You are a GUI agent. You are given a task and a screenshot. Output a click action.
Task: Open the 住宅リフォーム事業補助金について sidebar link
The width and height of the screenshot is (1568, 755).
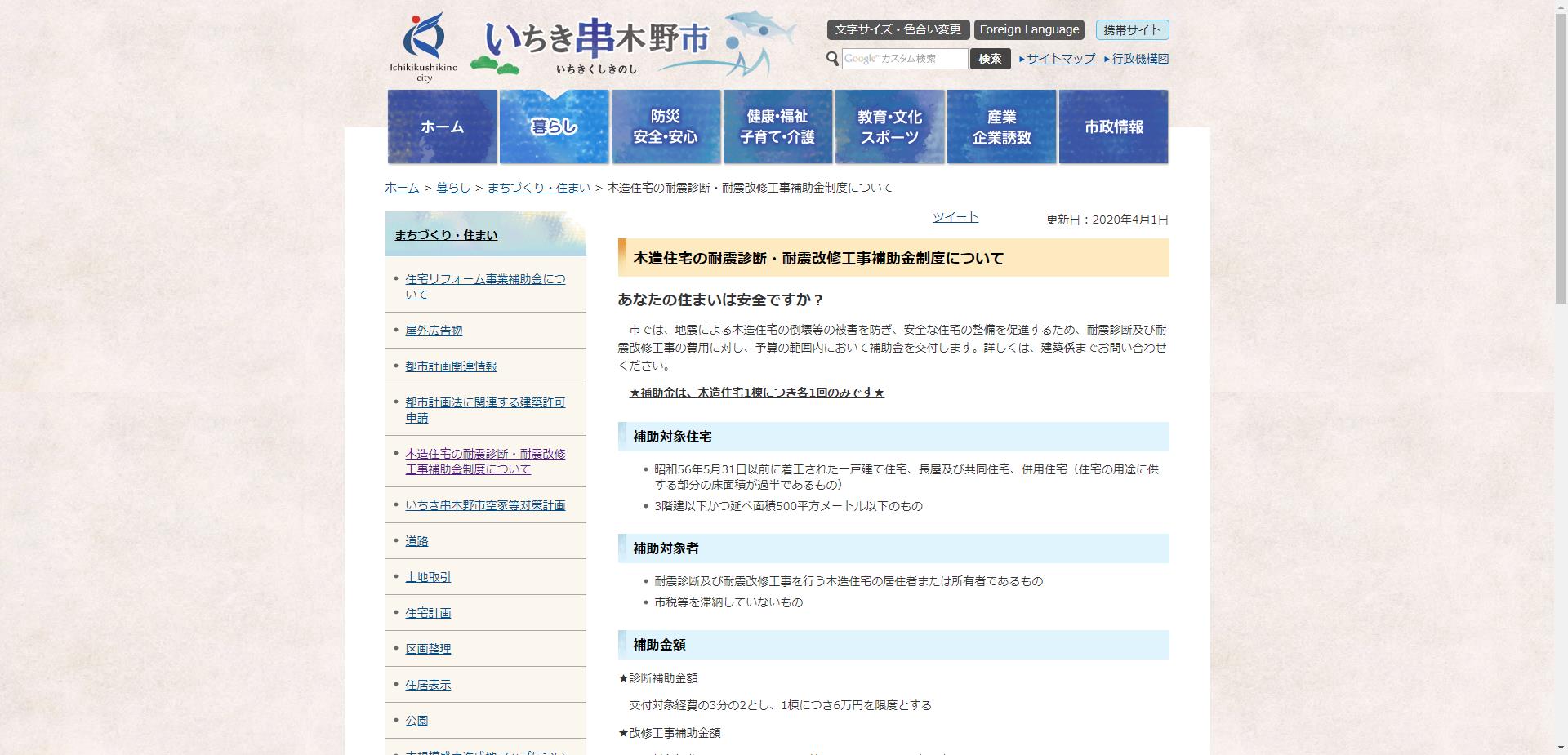pyautogui.click(x=485, y=286)
